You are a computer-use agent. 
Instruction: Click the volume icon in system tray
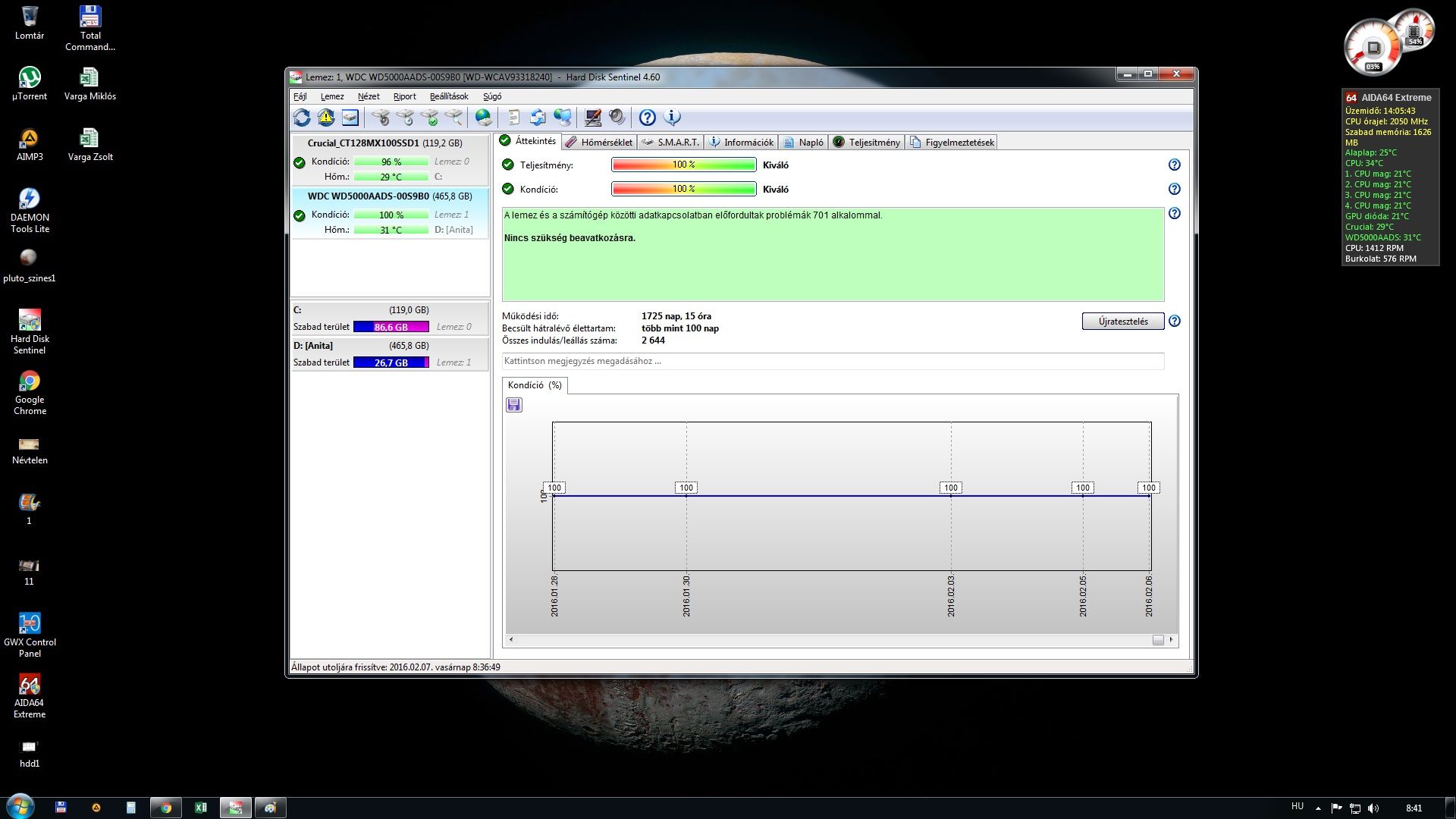[1373, 808]
